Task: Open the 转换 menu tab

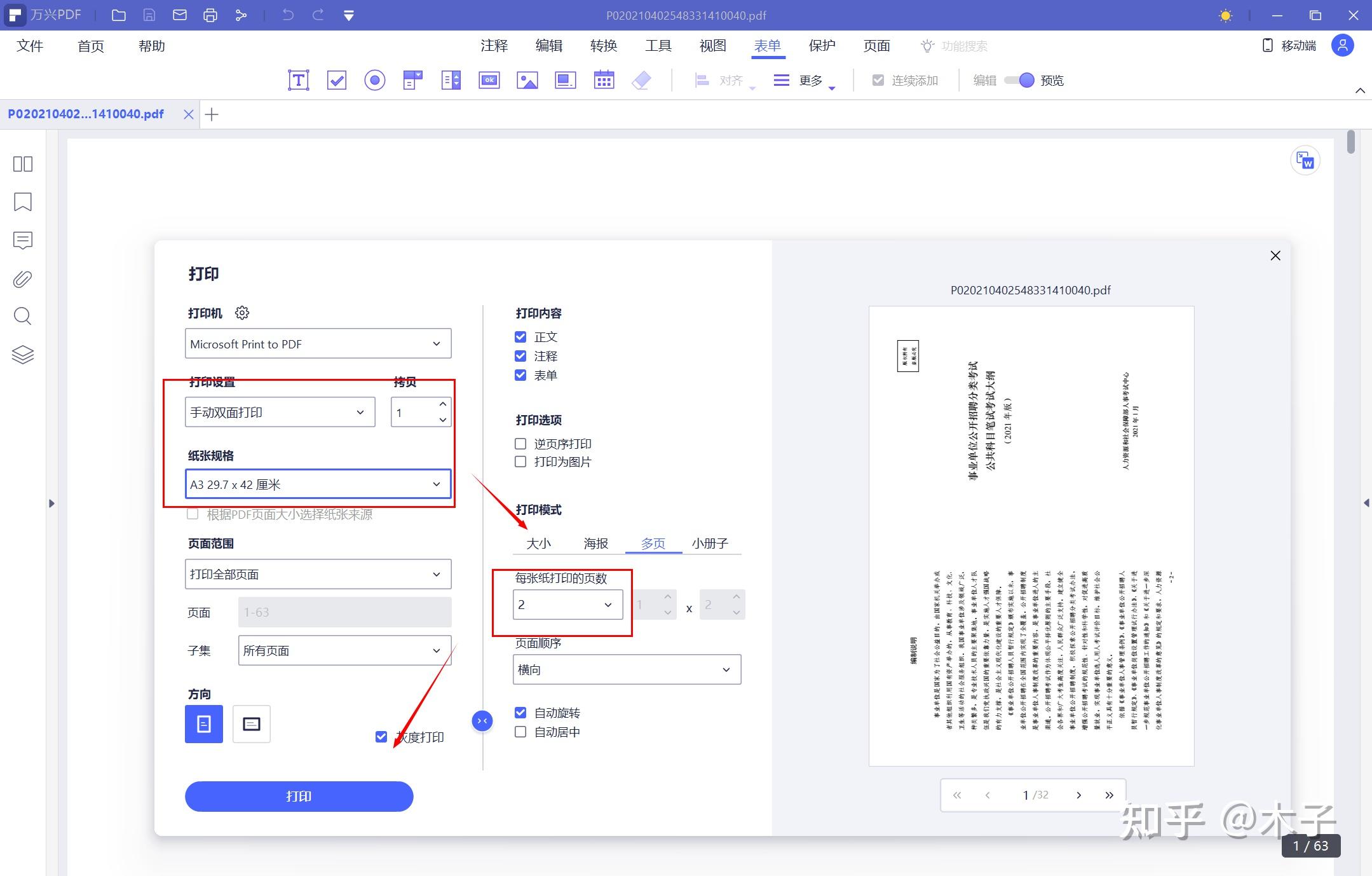Action: tap(604, 46)
